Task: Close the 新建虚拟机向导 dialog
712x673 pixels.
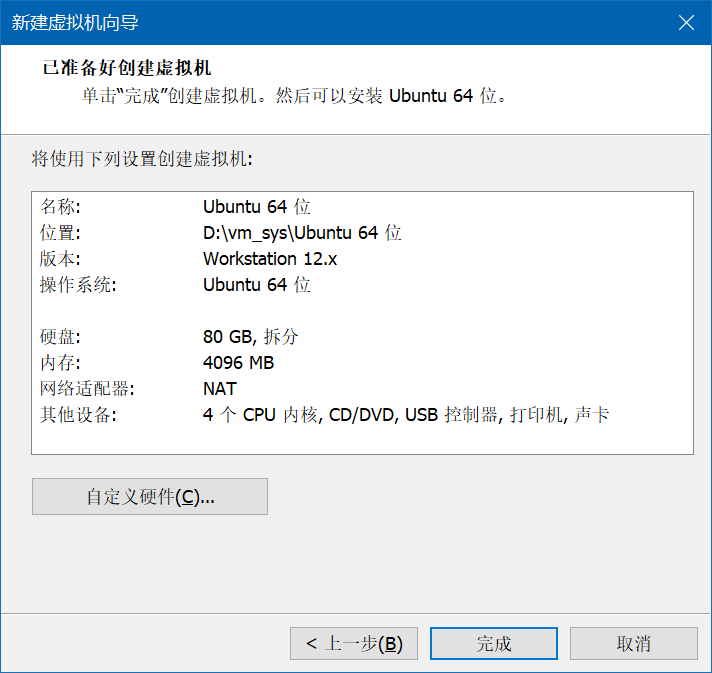Action: (686, 22)
